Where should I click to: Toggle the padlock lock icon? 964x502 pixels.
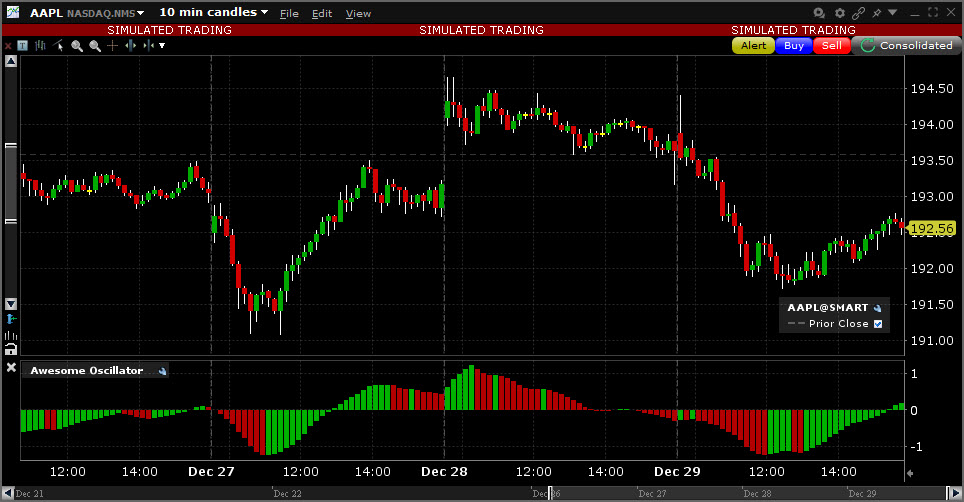tap(10, 350)
